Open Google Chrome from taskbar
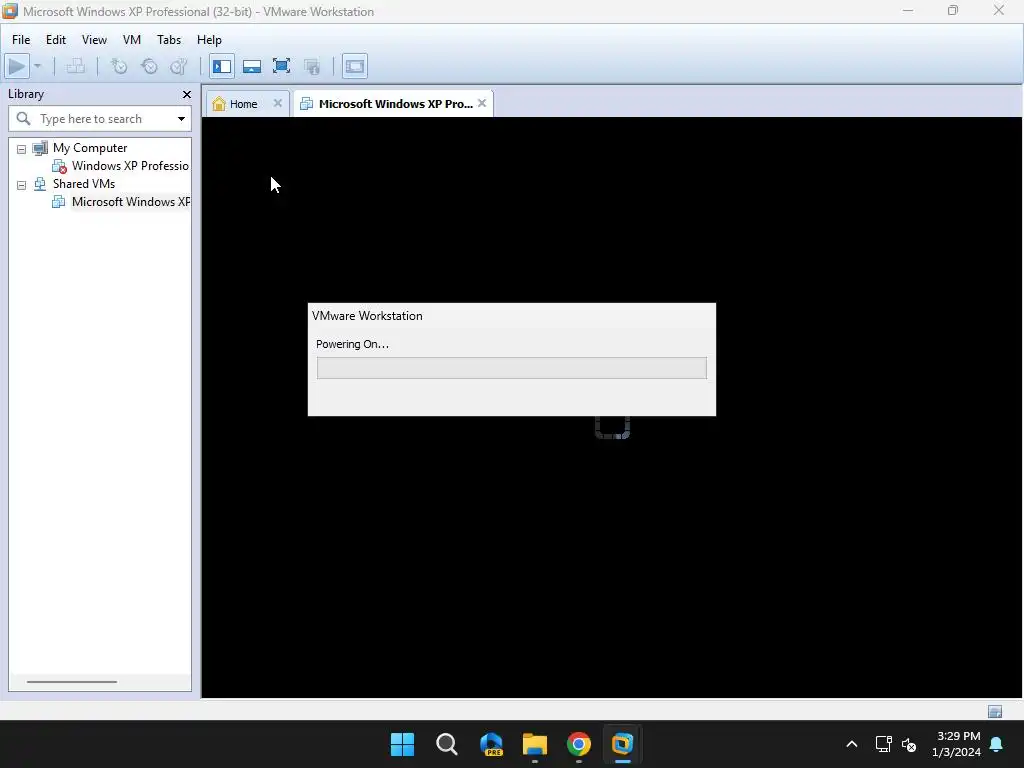The image size is (1024, 768). (x=579, y=744)
